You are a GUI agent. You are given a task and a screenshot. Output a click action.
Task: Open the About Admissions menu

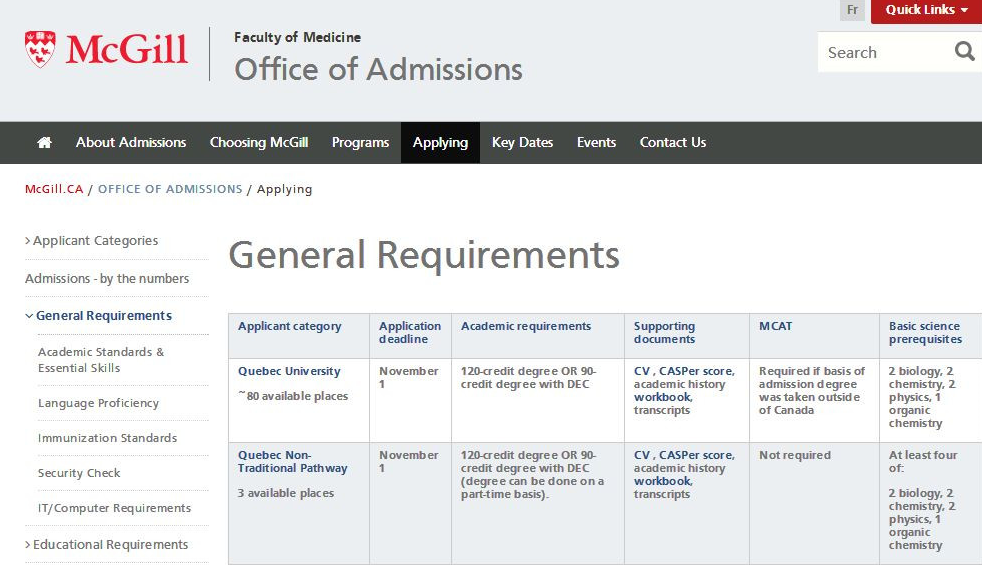[131, 143]
